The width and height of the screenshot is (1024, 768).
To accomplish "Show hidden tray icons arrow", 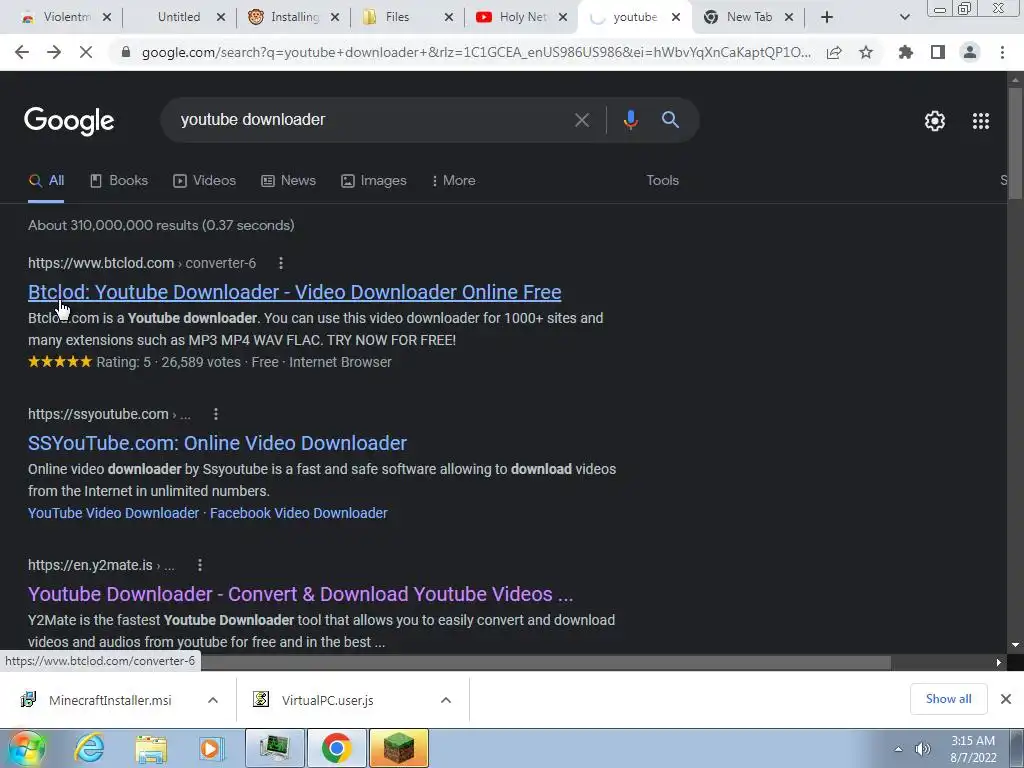I will point(899,749).
